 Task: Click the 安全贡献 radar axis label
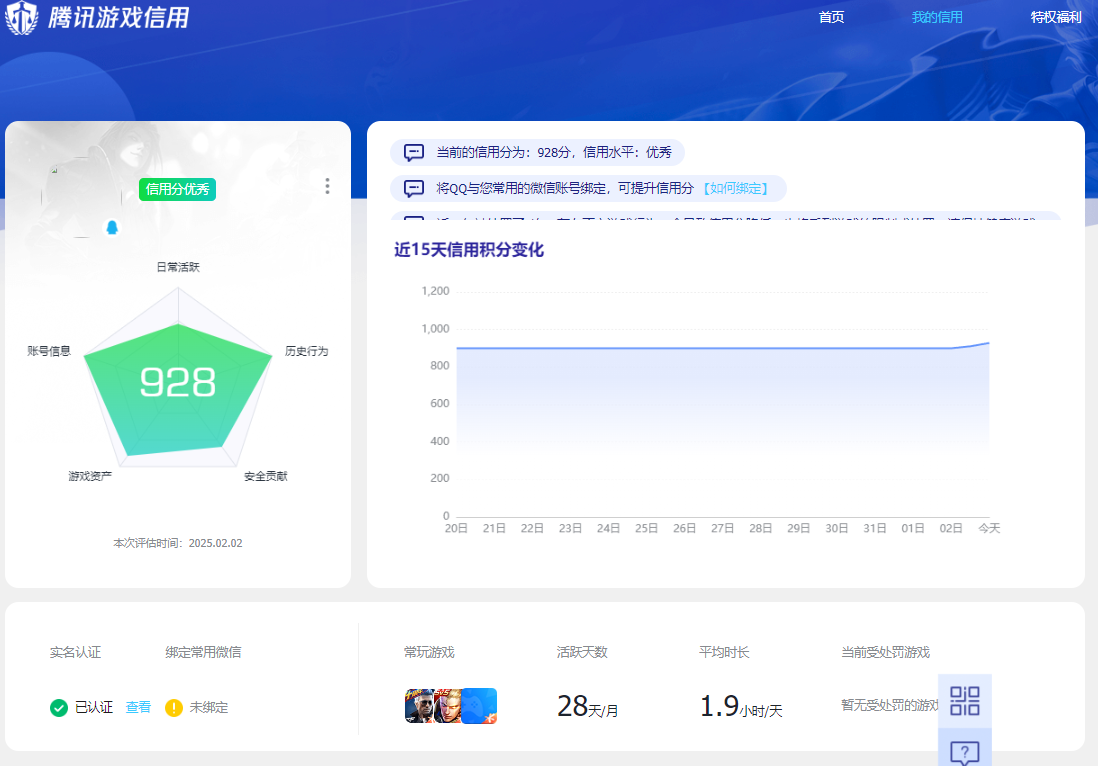coord(265,476)
